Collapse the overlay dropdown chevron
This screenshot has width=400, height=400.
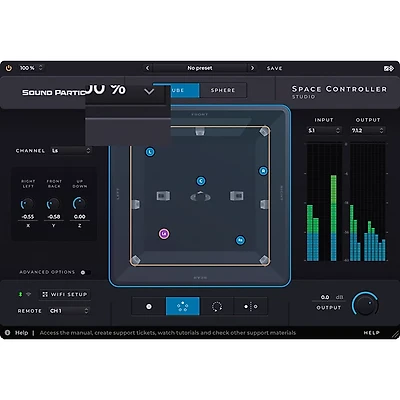tap(149, 91)
